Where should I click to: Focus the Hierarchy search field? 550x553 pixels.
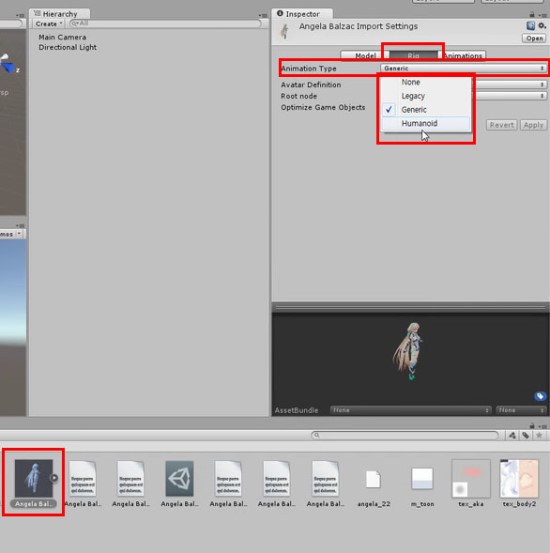[x=165, y=23]
